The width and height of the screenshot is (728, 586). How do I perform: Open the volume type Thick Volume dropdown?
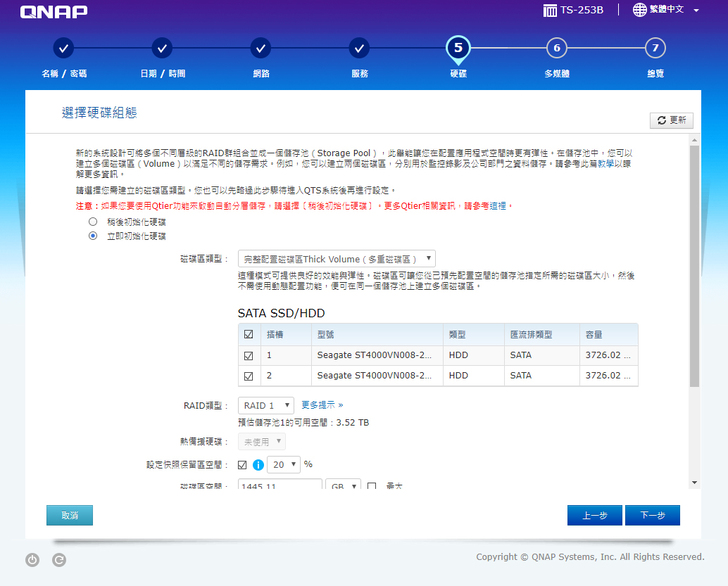[x=336, y=258]
